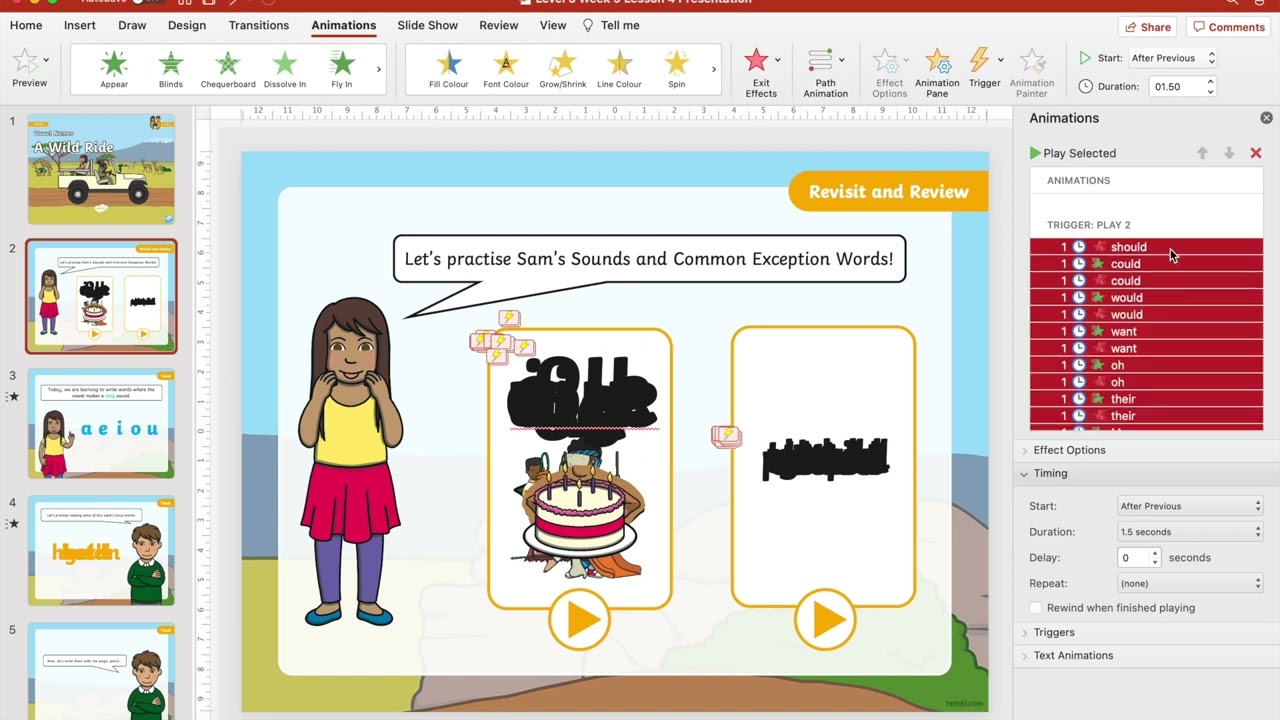Expand emphasis effects gallery arrow
Image resolution: width=1280 pixels, height=720 pixels.
click(713, 70)
